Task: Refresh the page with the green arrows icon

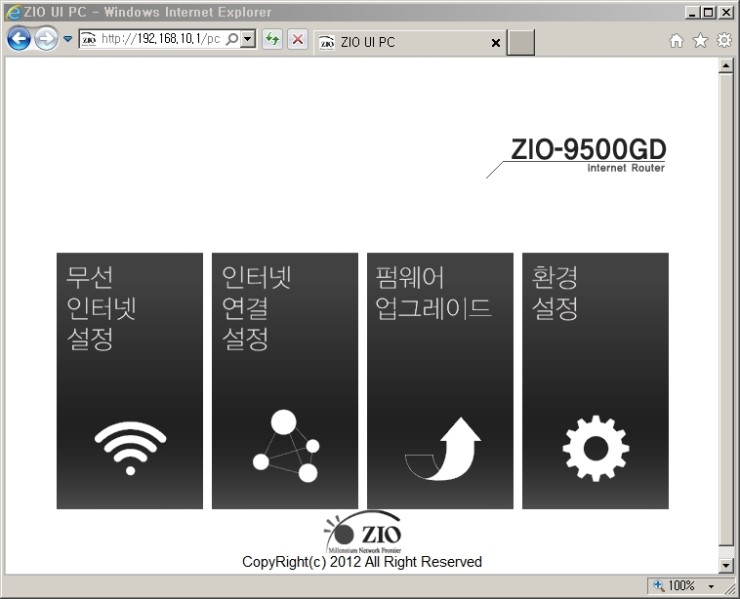Action: pos(272,41)
